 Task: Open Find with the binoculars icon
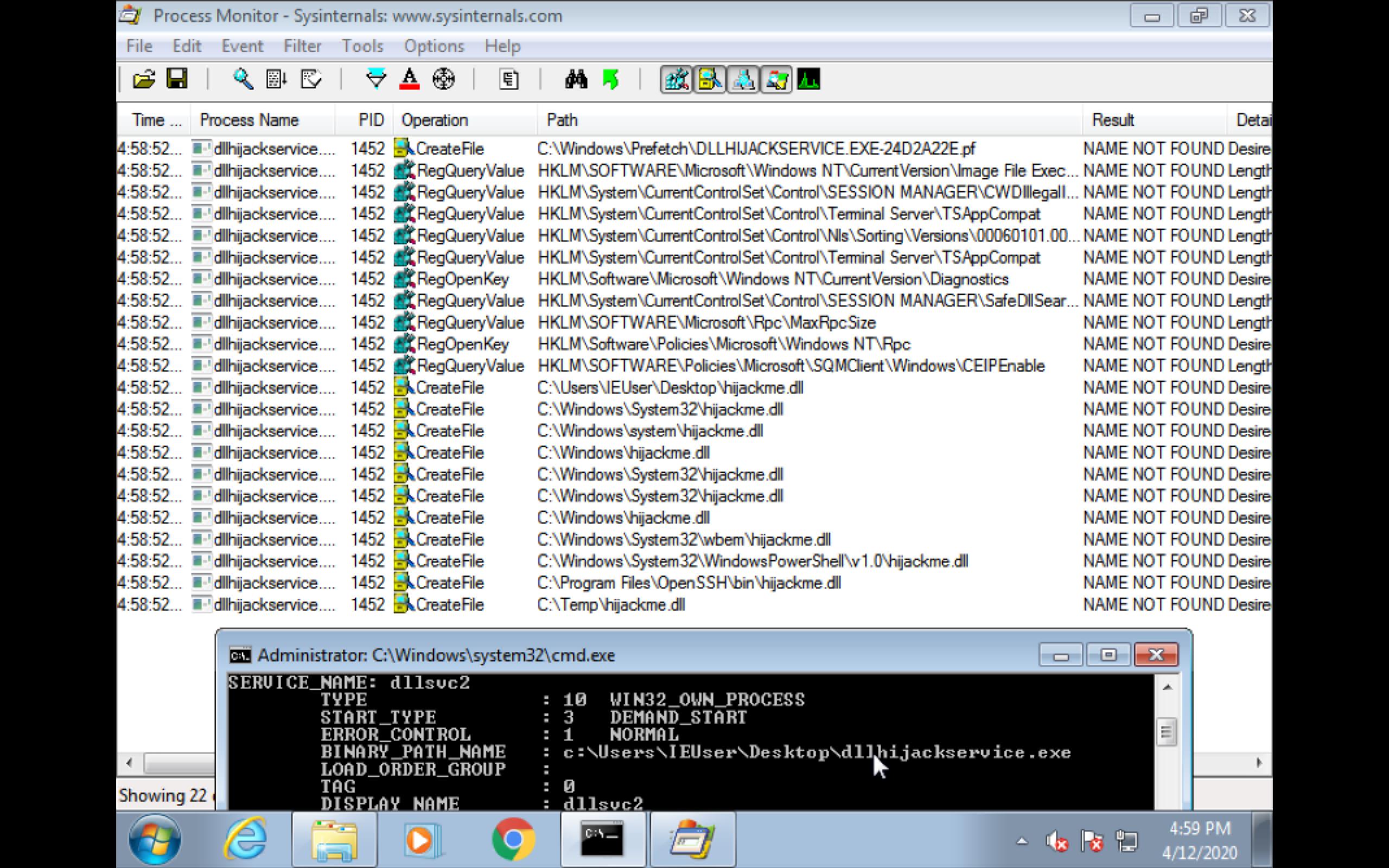[576, 79]
